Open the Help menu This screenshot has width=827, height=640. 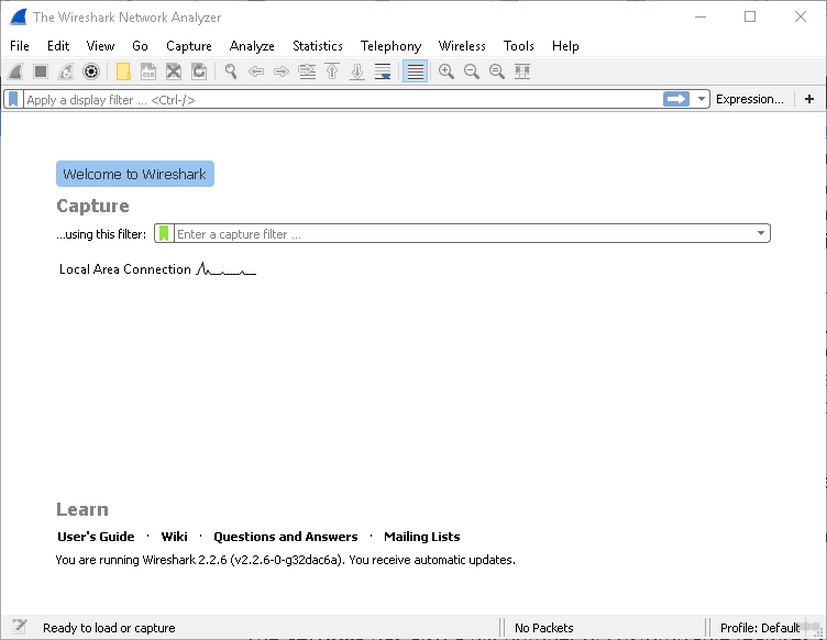565,46
